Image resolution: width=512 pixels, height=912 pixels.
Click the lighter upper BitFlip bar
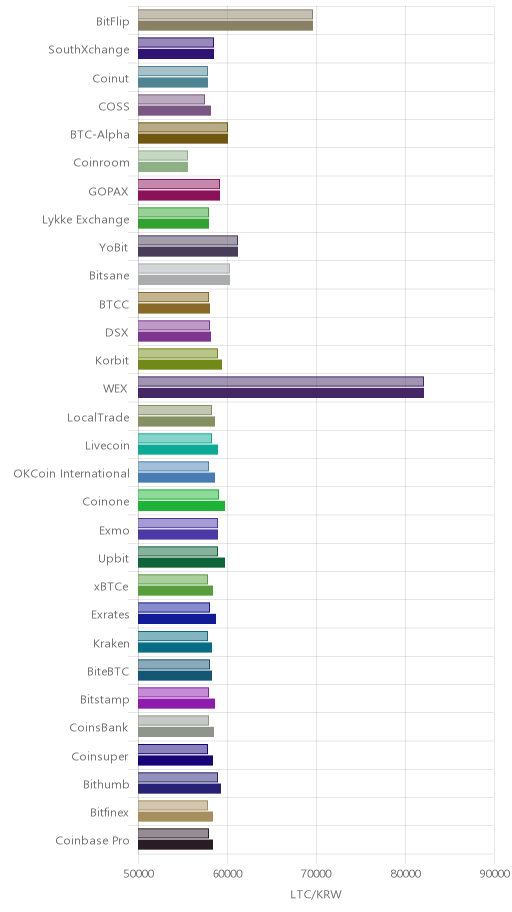coord(225,15)
